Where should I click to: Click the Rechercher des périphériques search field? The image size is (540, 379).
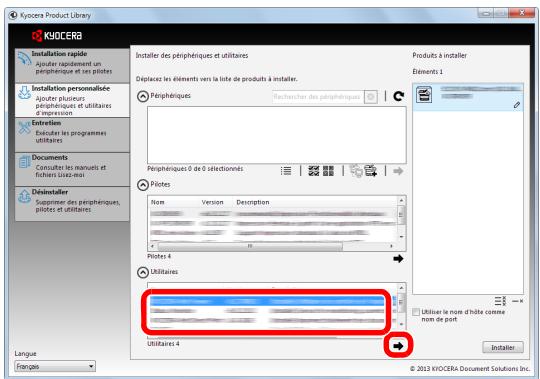click(x=317, y=97)
